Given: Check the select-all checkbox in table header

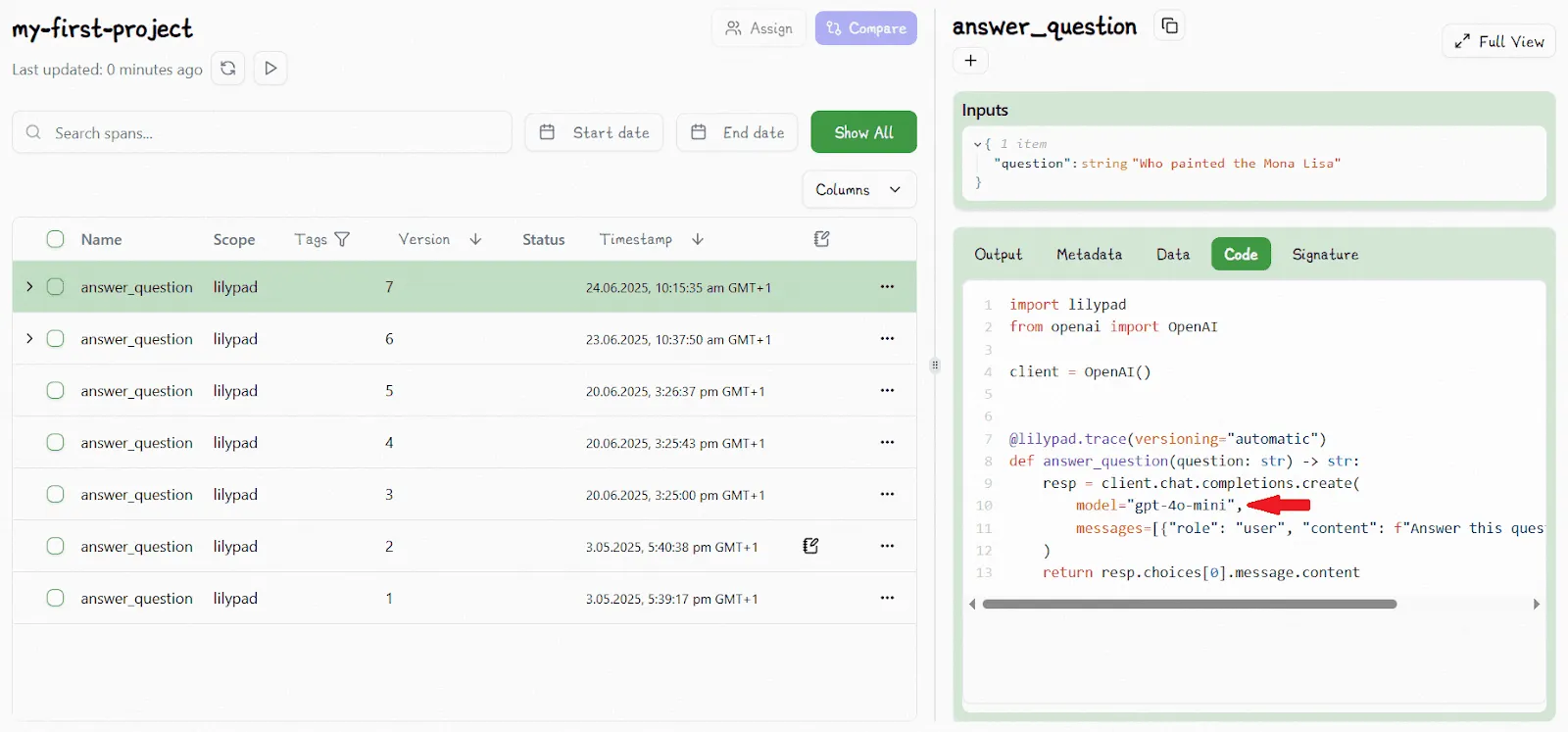Looking at the screenshot, I should 56,239.
